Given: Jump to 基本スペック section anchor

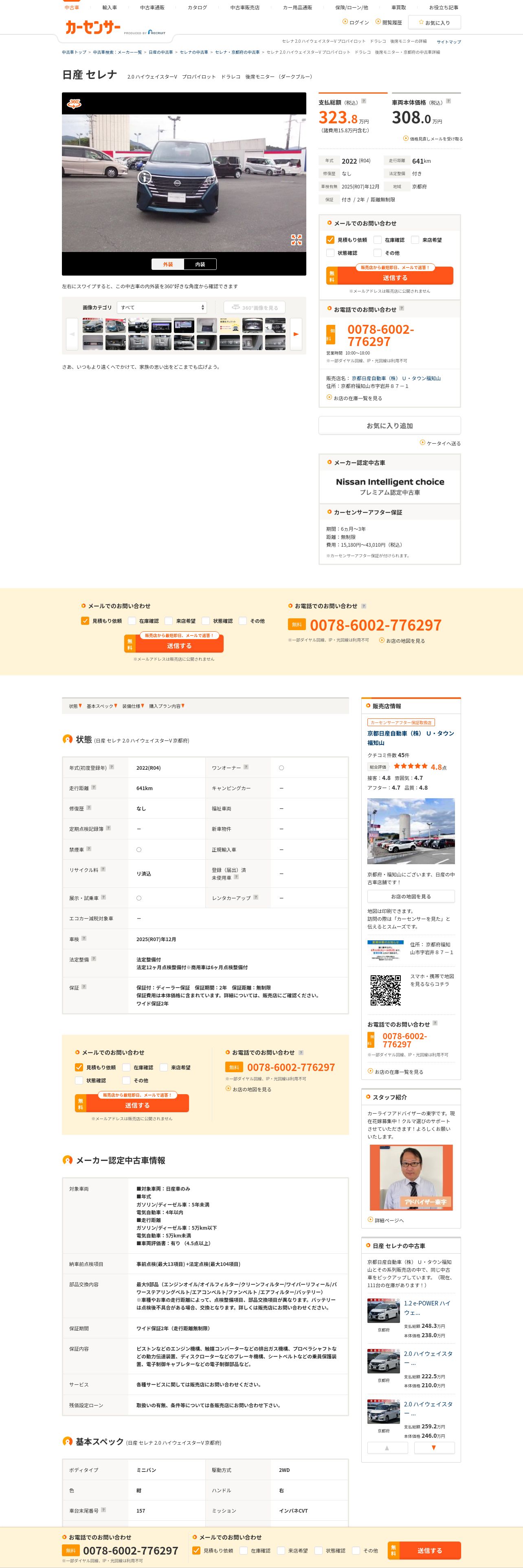Looking at the screenshot, I should [102, 706].
